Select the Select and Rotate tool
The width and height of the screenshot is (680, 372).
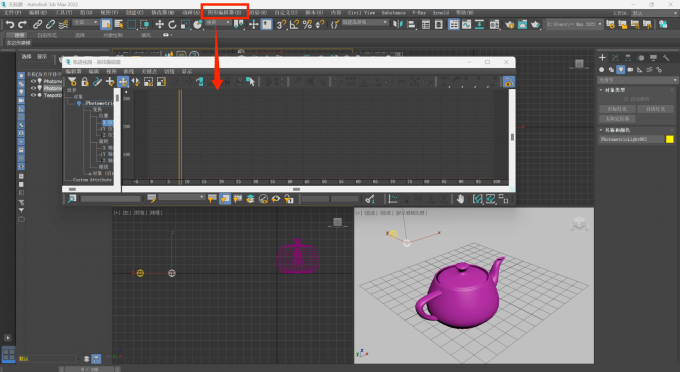[x=172, y=24]
